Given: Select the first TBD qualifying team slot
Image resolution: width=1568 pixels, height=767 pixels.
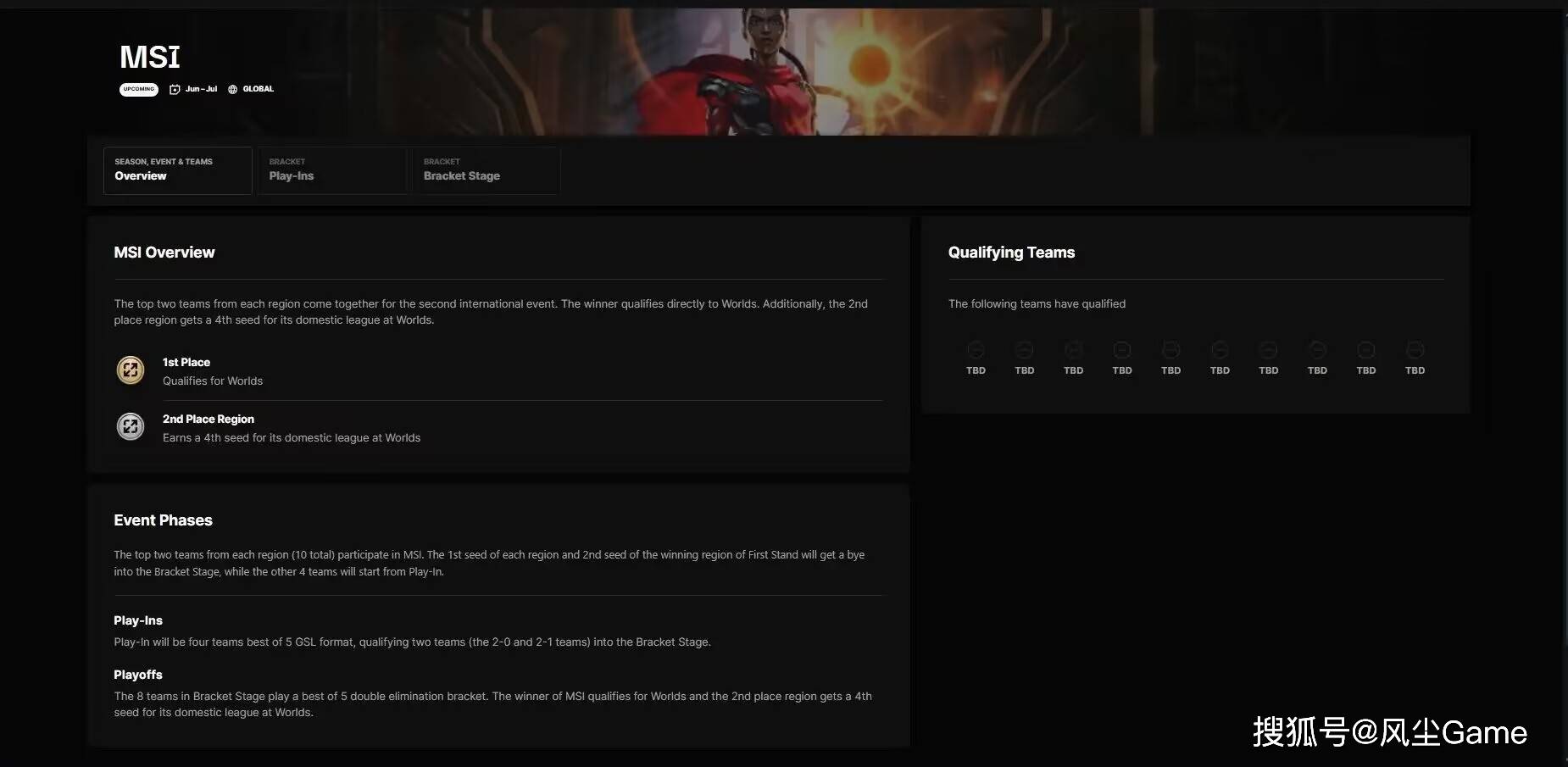Looking at the screenshot, I should pyautogui.click(x=976, y=358).
